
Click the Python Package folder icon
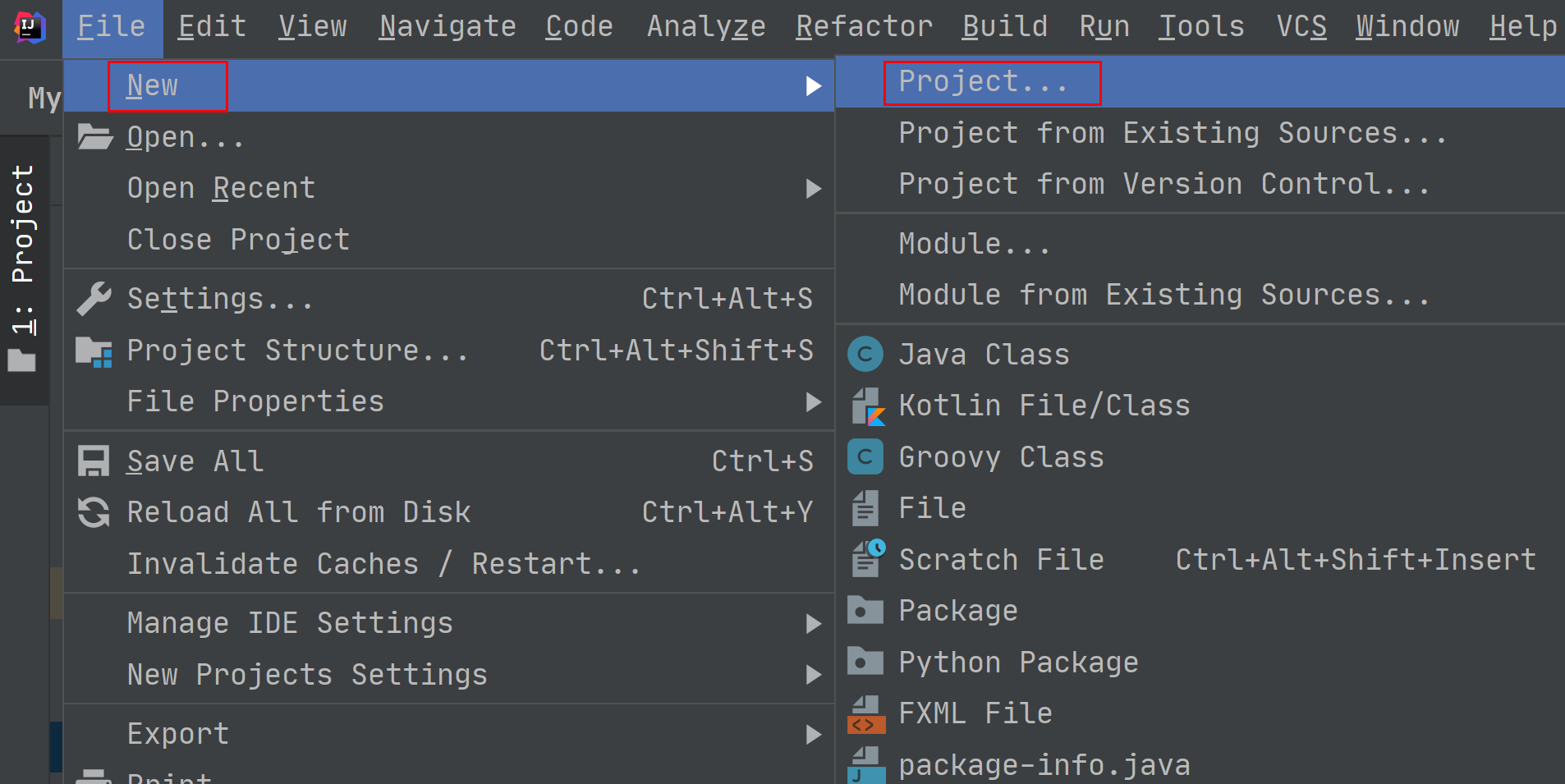865,662
